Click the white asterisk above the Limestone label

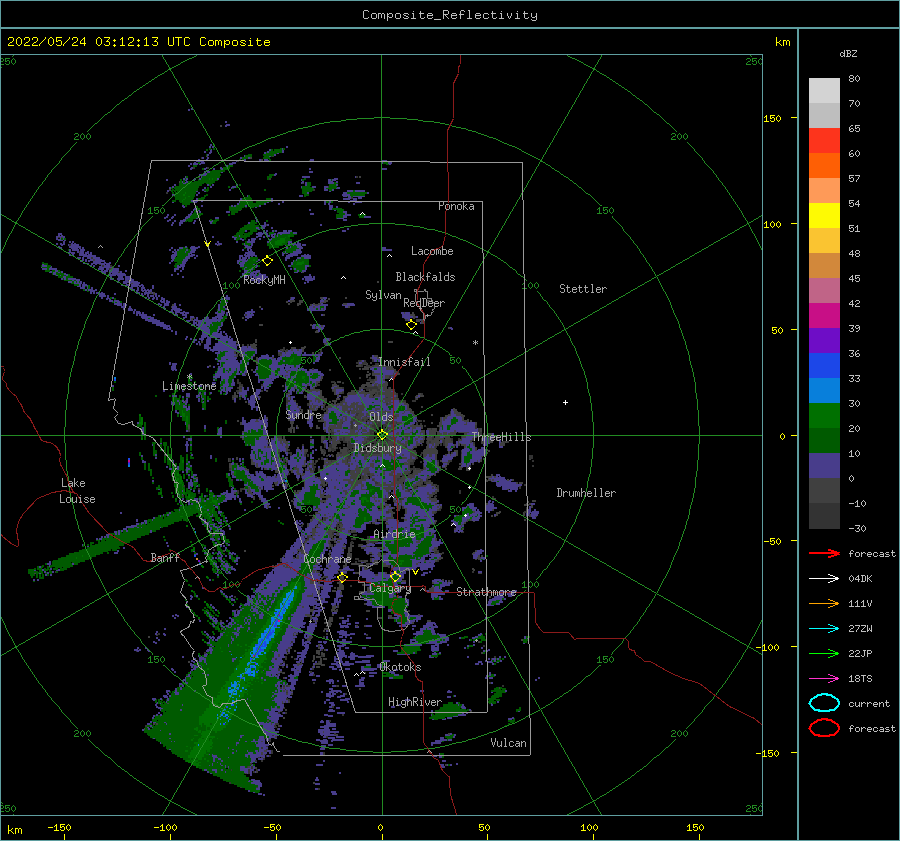pos(189,377)
